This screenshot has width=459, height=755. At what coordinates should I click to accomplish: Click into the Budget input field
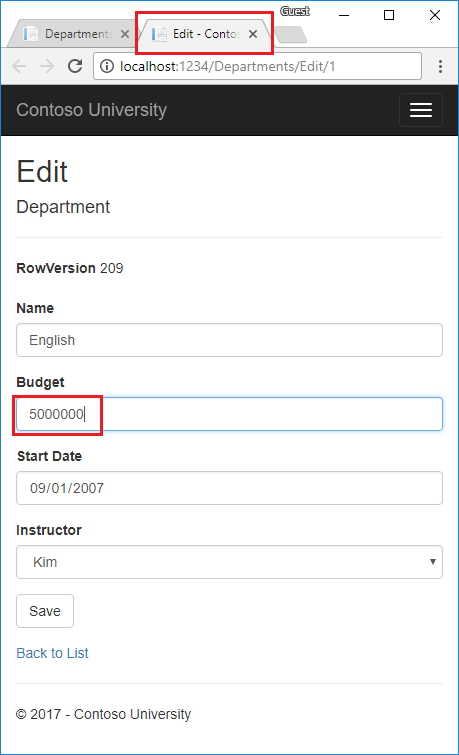point(229,414)
